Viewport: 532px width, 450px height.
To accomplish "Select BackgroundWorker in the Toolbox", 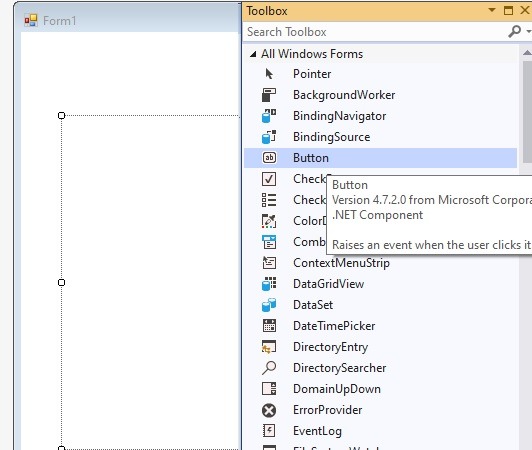I will tap(344, 95).
